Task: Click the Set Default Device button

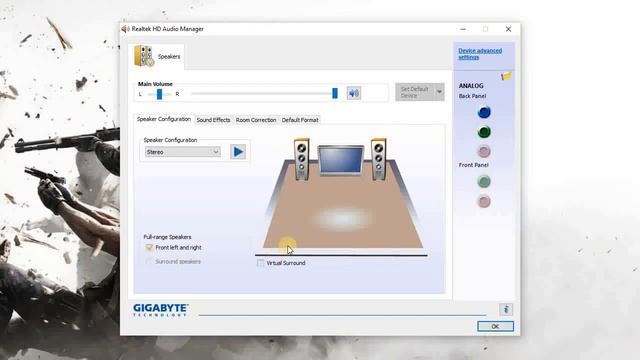Action: coord(415,92)
